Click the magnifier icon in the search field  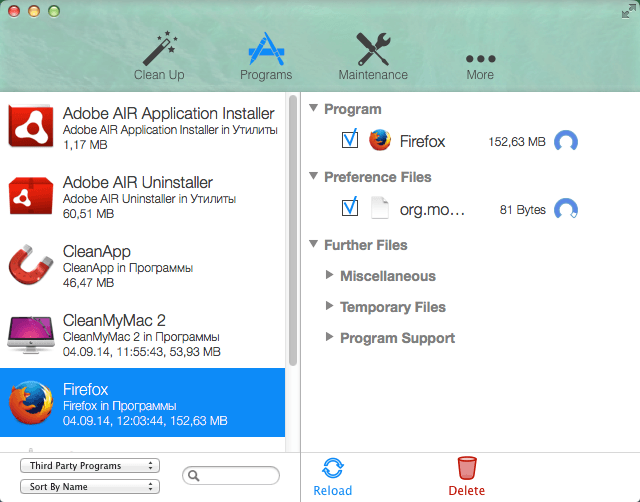[193, 475]
